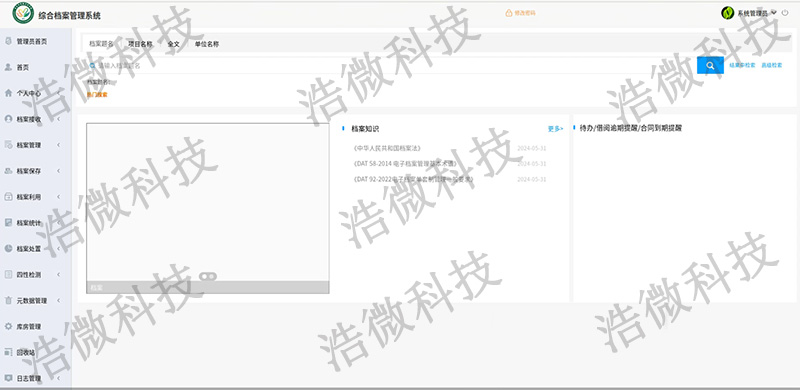Expand the 四性检测 chevron
Image resolution: width=800 pixels, height=390 pixels.
pyautogui.click(x=58, y=275)
